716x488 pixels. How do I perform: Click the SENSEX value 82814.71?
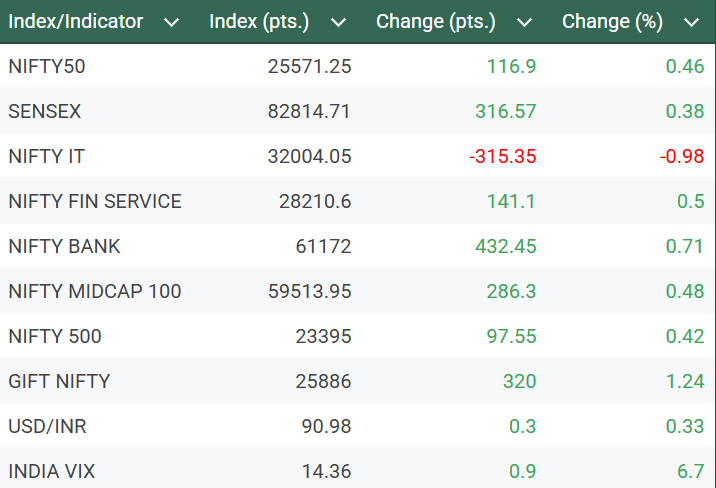(309, 111)
